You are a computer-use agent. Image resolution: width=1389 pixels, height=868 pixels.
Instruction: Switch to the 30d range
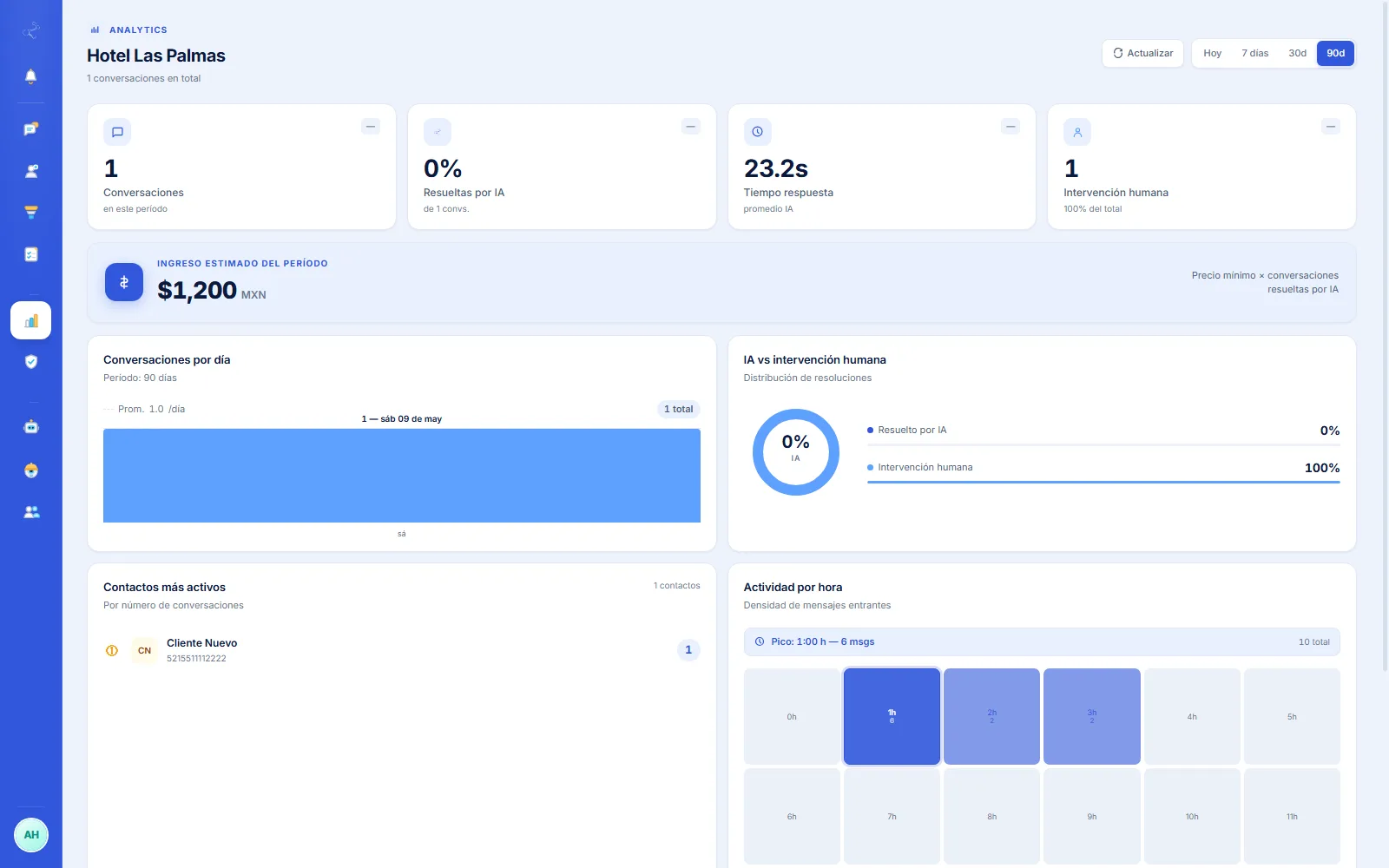(1297, 54)
